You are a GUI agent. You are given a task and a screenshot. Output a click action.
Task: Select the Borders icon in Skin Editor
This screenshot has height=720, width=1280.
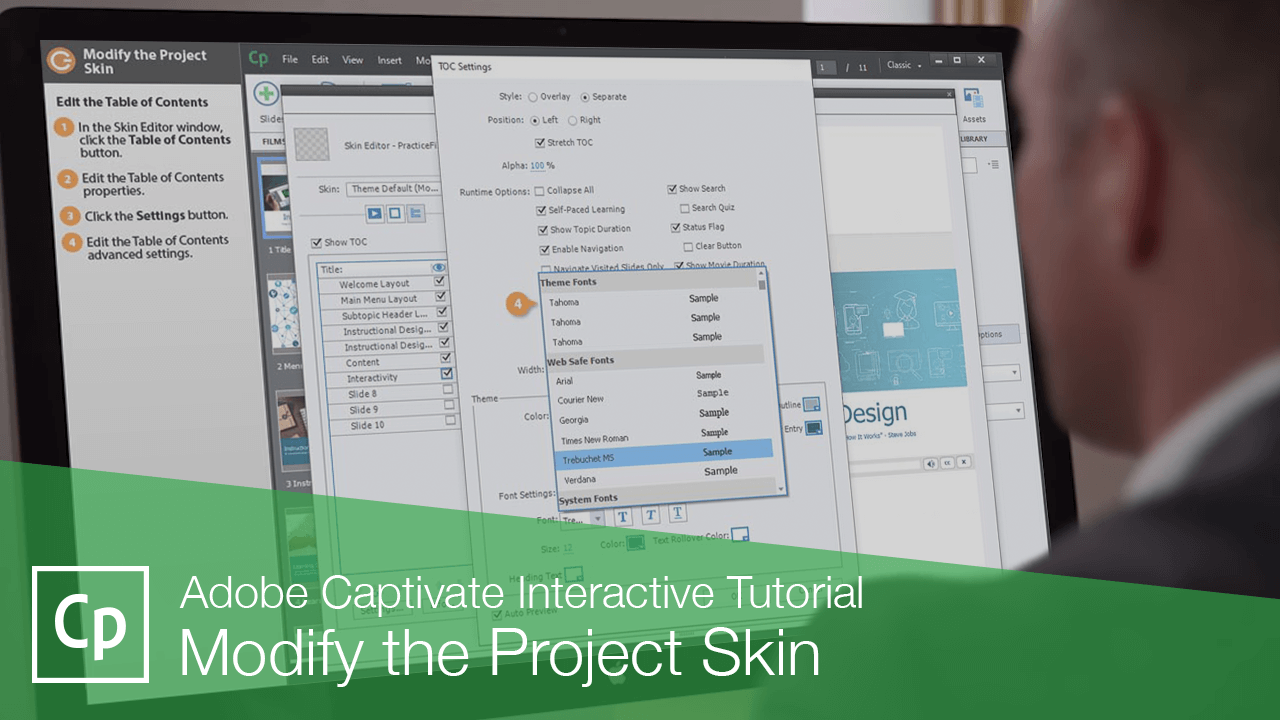395,212
